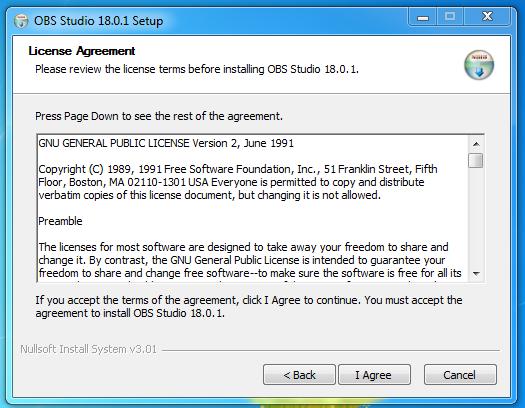Go back with the < Back button
Image resolution: width=525 pixels, height=408 pixels.
pos(299,375)
